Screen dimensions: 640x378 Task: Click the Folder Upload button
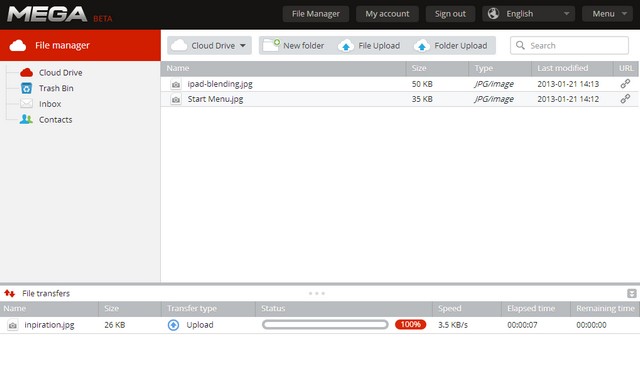tap(451, 46)
